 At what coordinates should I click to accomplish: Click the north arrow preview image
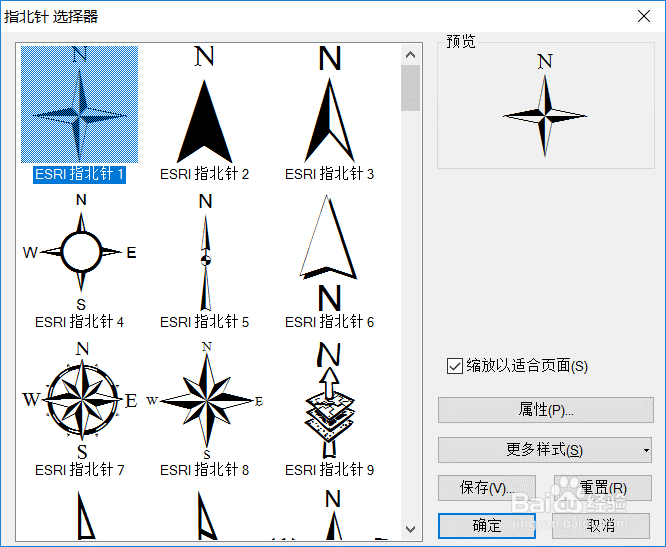pos(545,104)
